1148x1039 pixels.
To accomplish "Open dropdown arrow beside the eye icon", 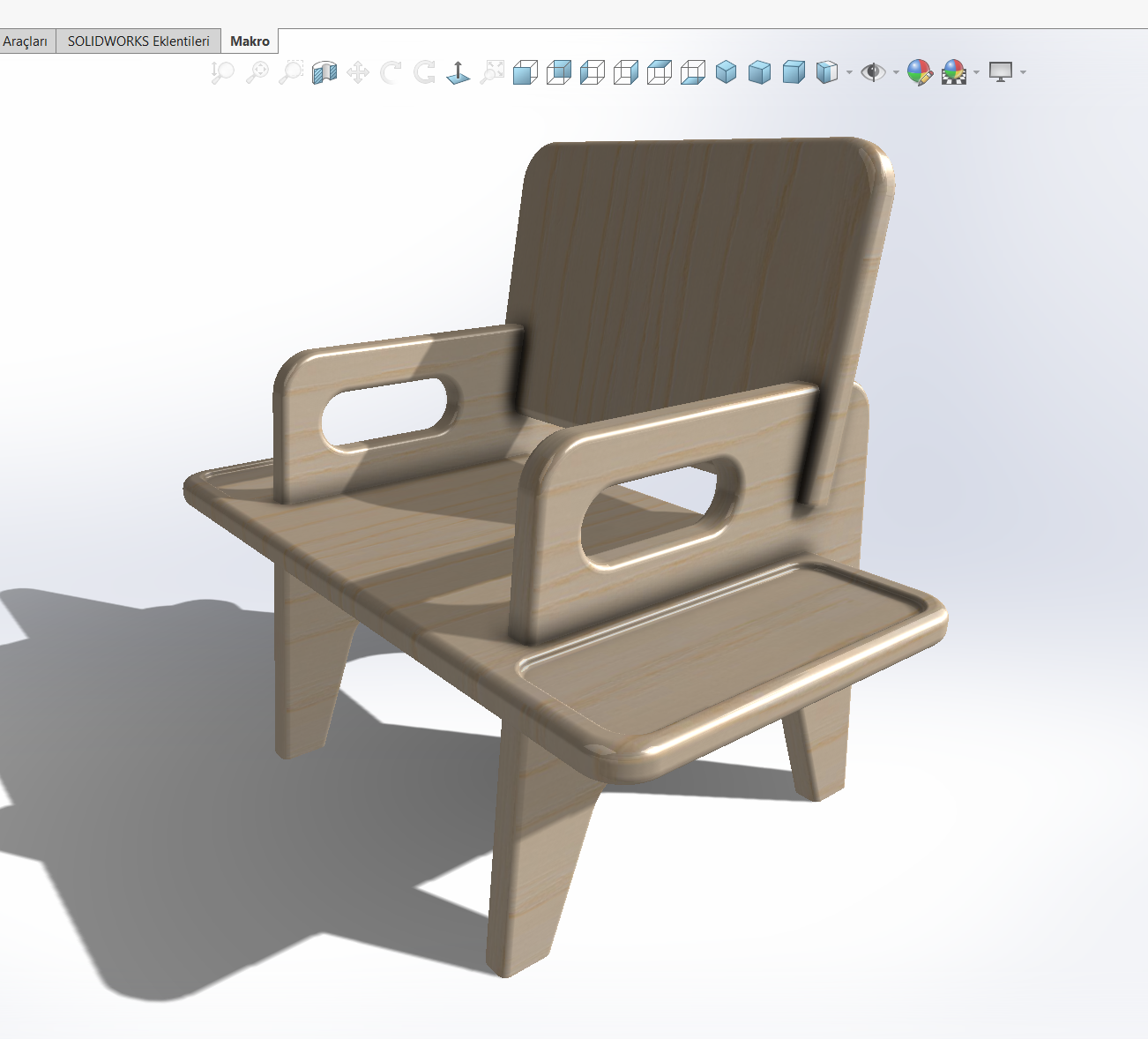I will [896, 72].
